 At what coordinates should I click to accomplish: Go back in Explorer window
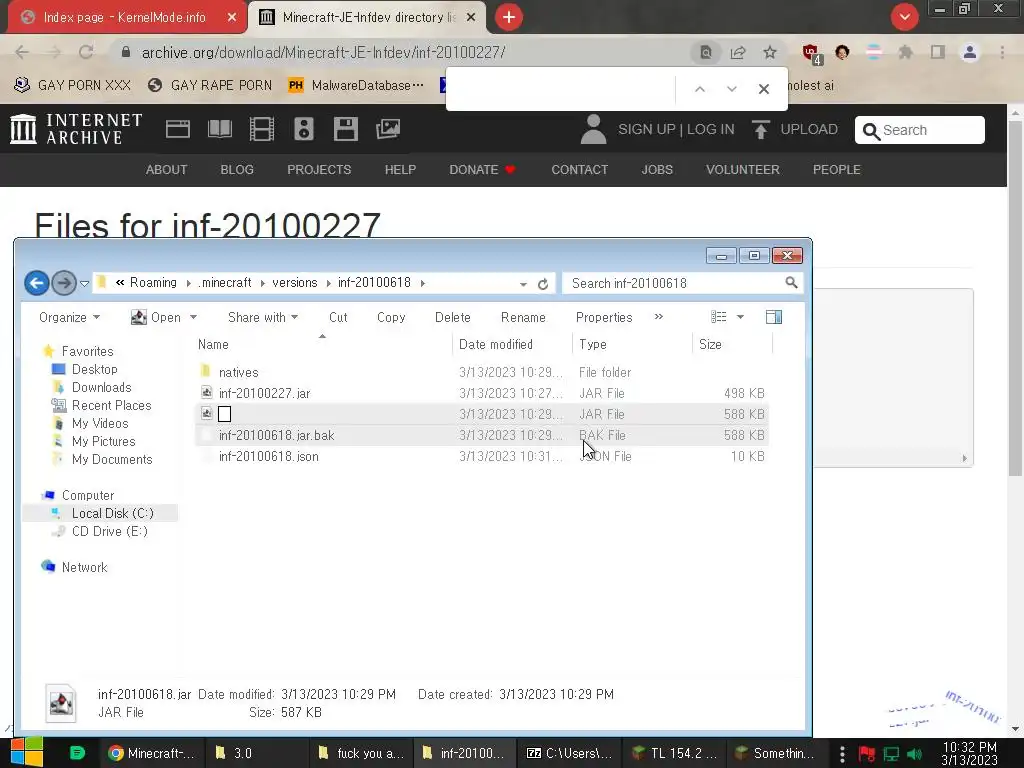point(37,283)
